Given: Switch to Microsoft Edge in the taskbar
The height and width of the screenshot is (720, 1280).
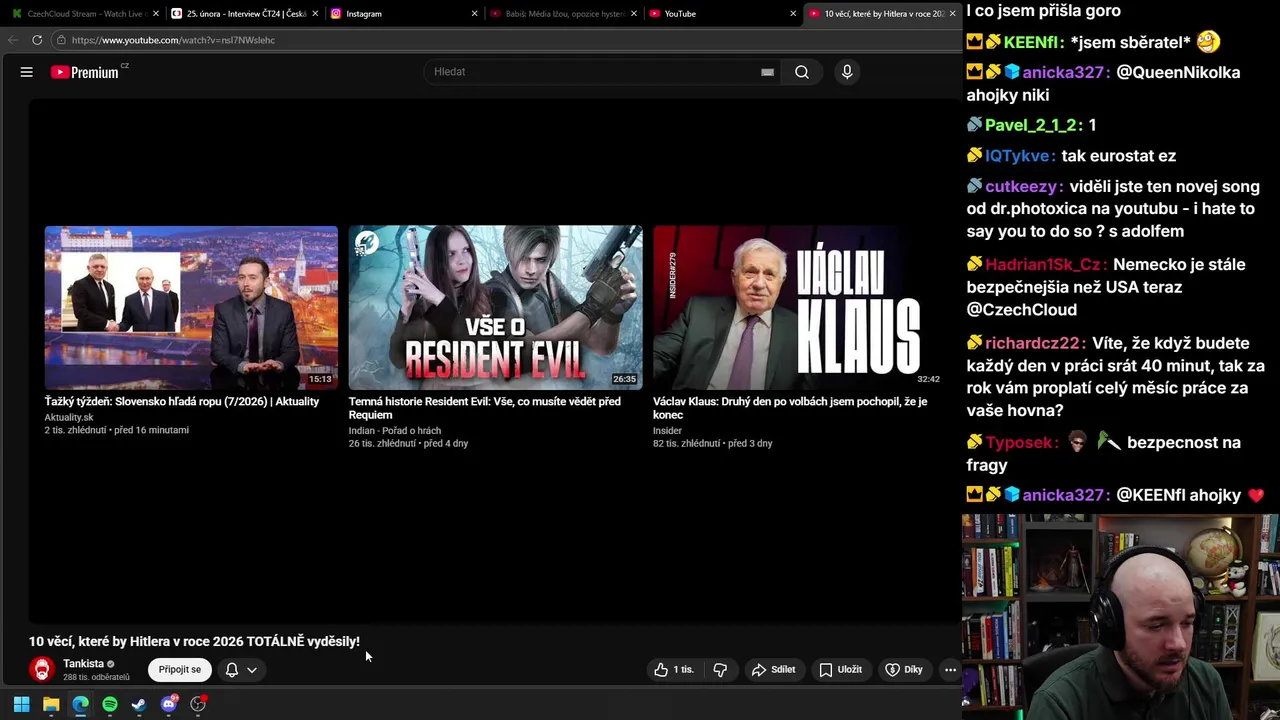Looking at the screenshot, I should tap(80, 705).
